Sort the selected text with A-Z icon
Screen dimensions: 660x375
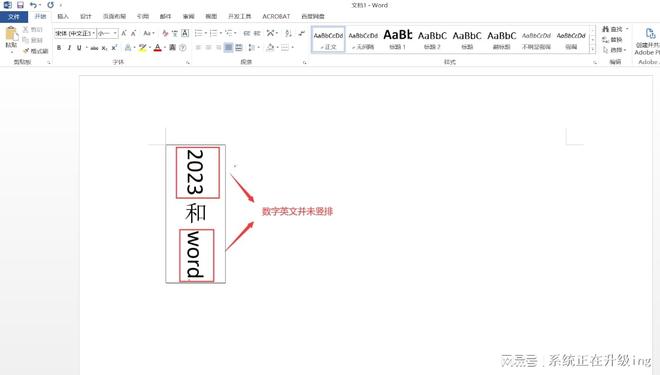pyautogui.click(x=288, y=33)
